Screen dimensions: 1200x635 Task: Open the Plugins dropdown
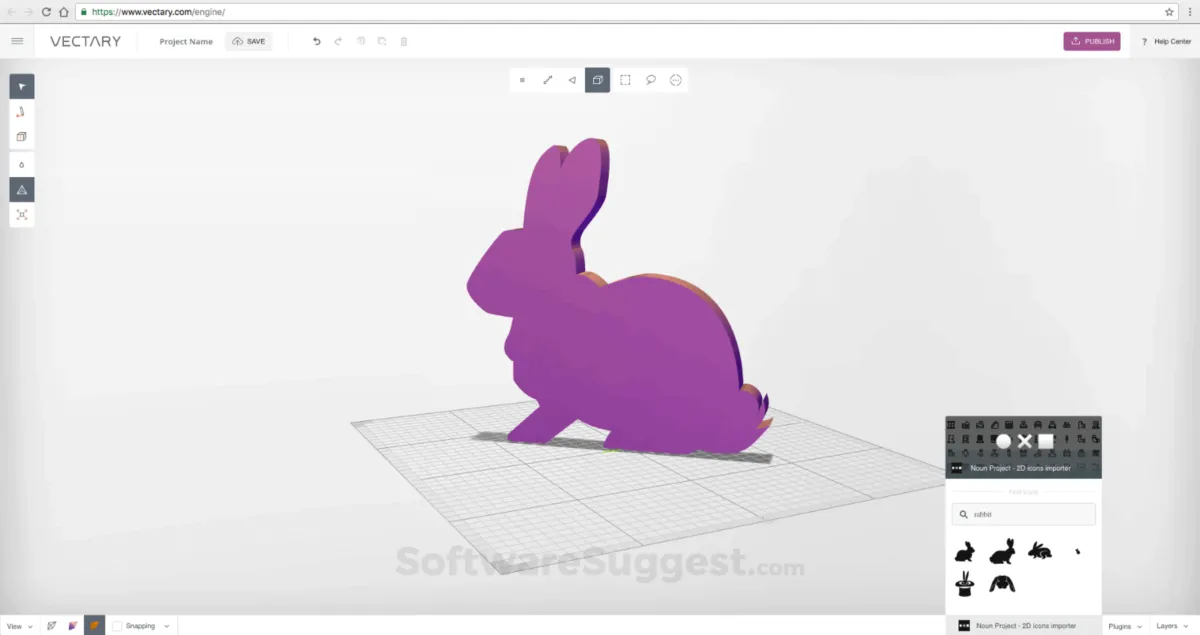[x=1125, y=626]
